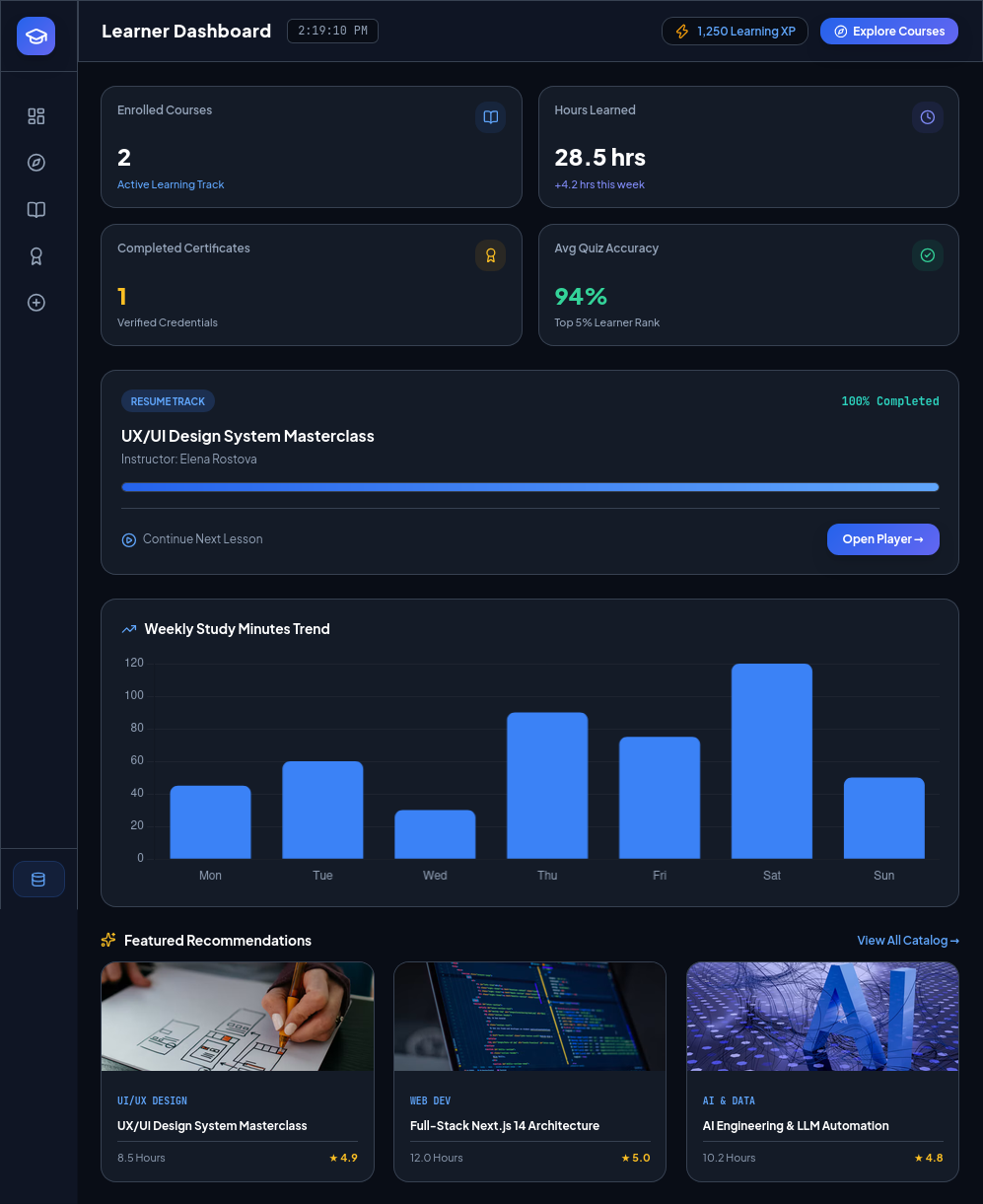Click the 100% Completed status text
Viewport: 983px width, 1204px height.
[890, 401]
